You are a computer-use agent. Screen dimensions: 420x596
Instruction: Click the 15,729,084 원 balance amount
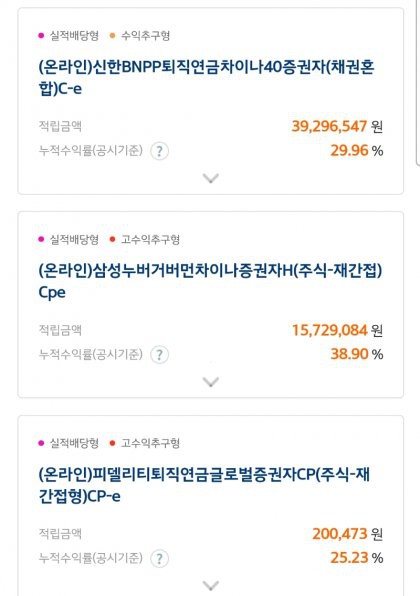tap(337, 330)
